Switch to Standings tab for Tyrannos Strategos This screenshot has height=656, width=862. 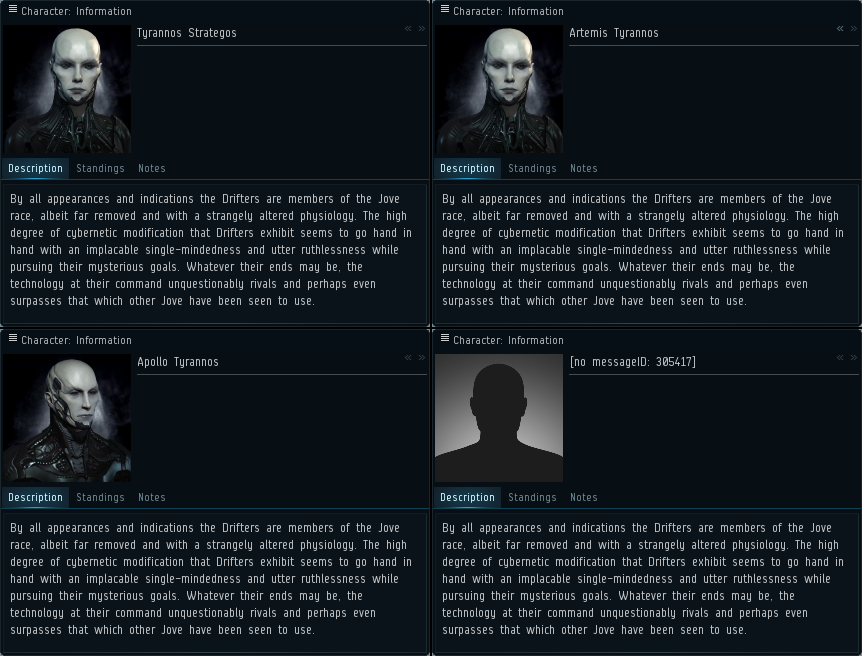coord(100,168)
